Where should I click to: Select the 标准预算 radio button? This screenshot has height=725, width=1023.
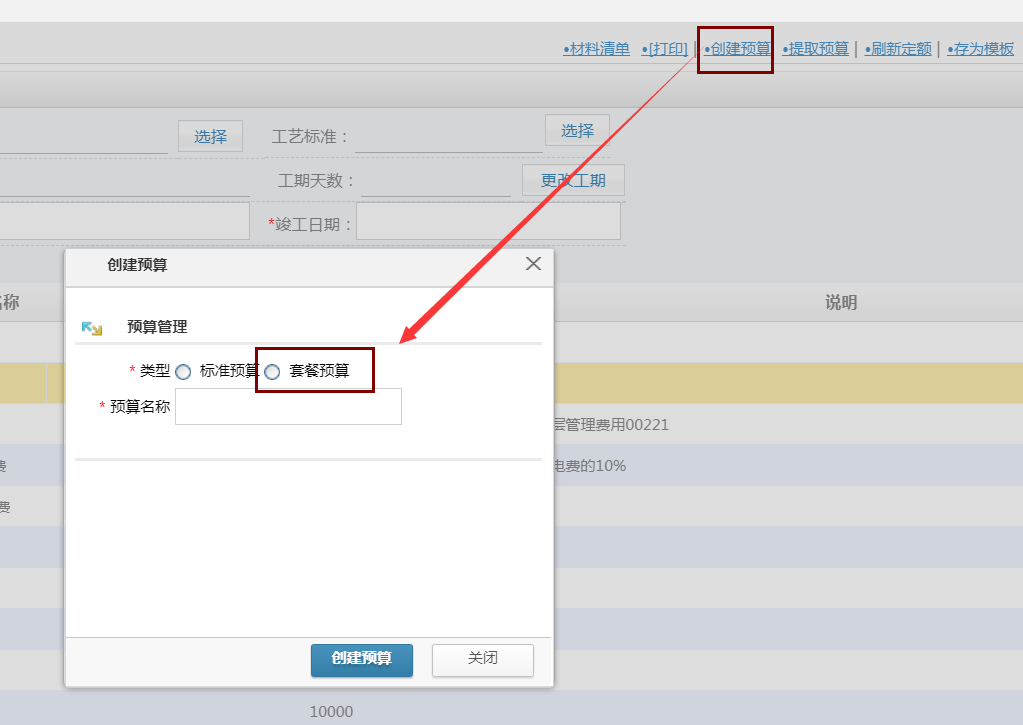pos(183,372)
